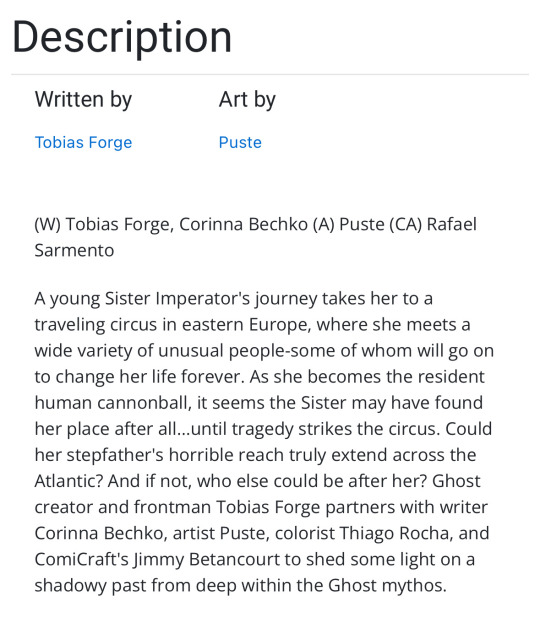Click the word 'ComiCraft's' in the synopsis
The image size is (540, 623).
[81, 559]
